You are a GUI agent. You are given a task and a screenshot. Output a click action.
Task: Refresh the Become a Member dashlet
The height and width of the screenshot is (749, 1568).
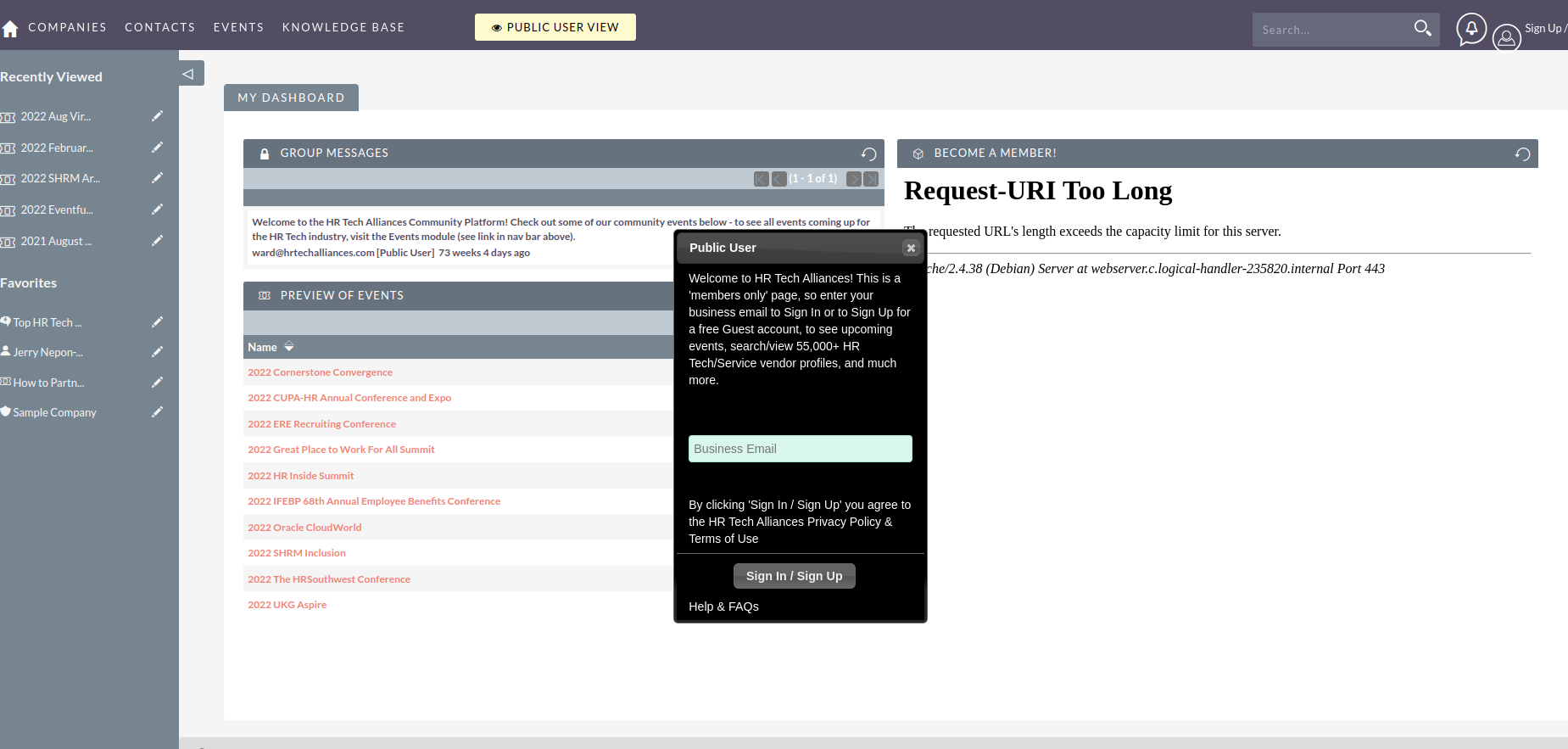(1522, 154)
